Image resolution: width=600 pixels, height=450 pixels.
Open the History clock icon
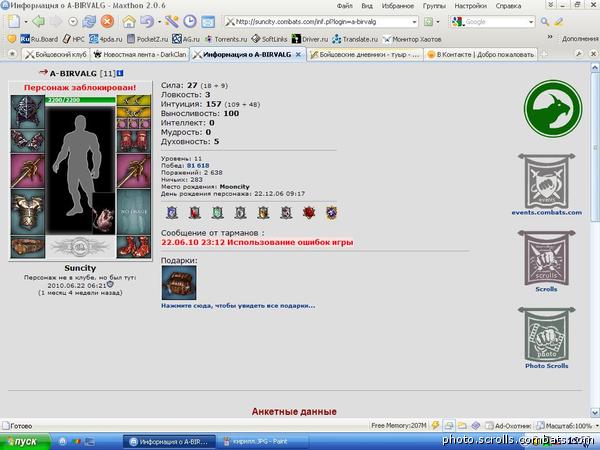click(190, 21)
